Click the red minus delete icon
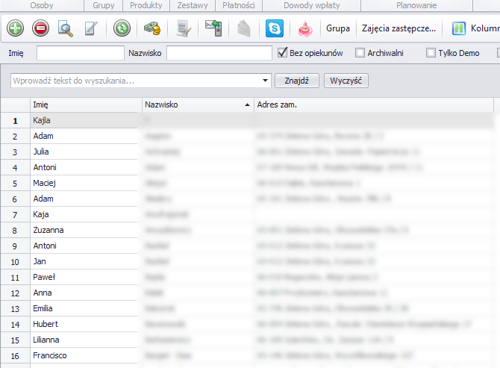The image size is (500, 368). (41, 28)
